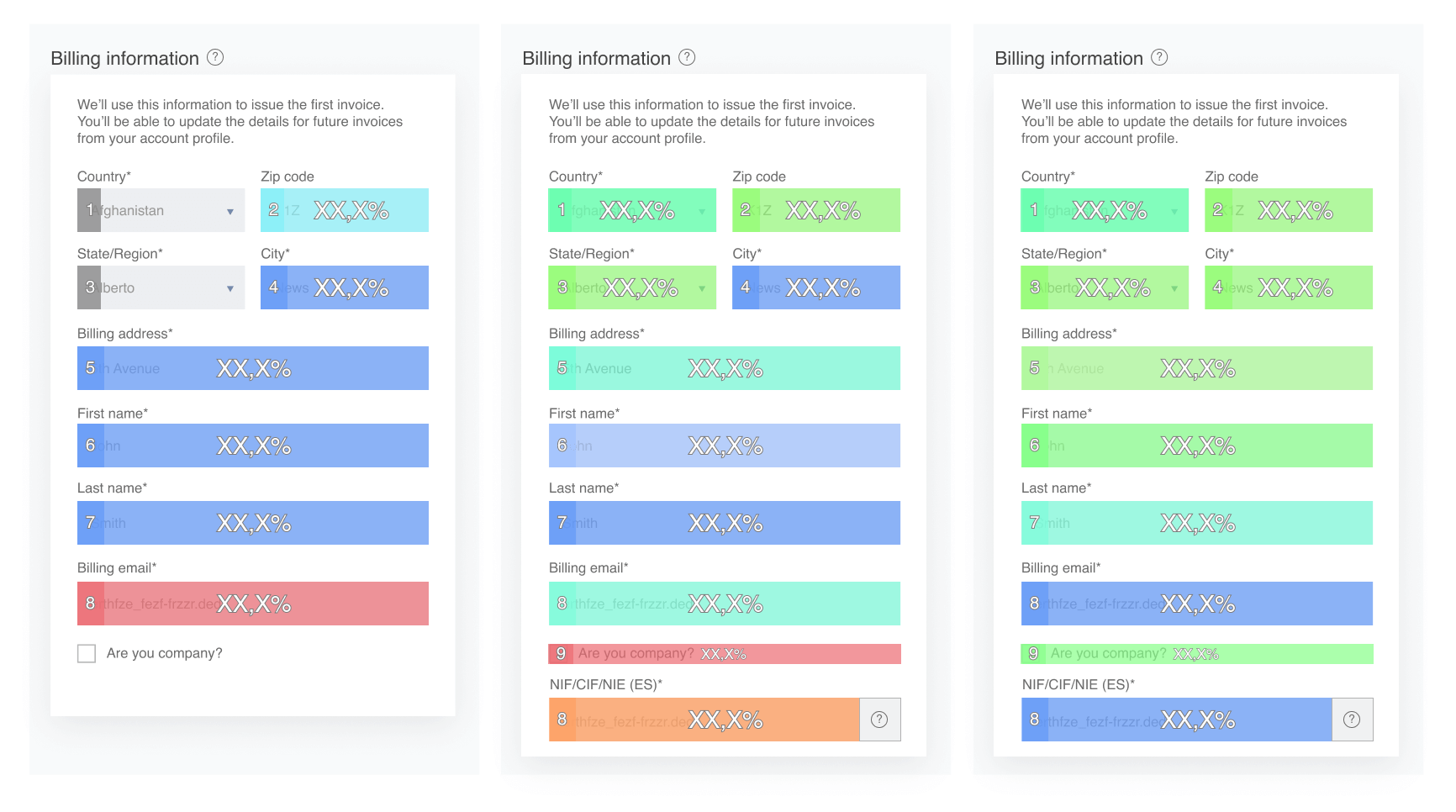This screenshot has height=812, width=1456.
Task: Click help icon beside middle form's Billing information
Action: pos(687,57)
